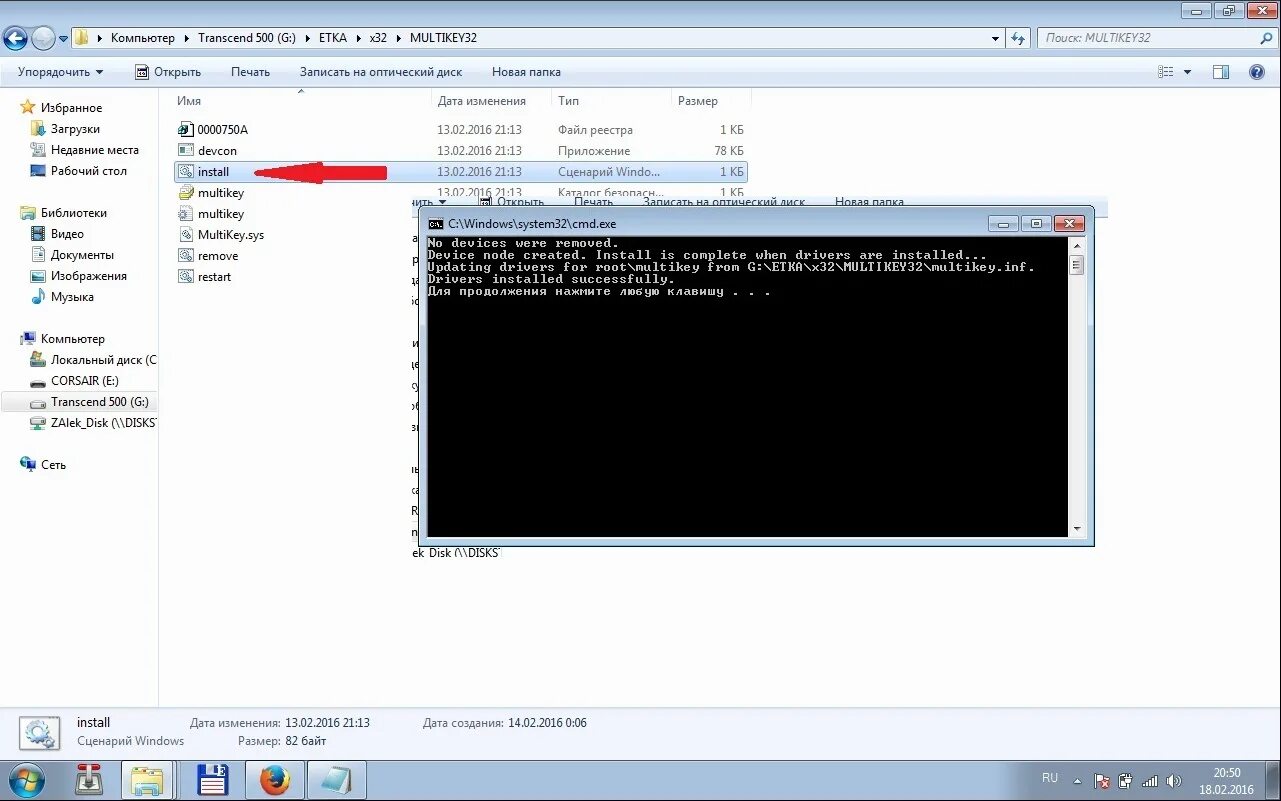Viewport: 1281px width, 801px height.
Task: Show hidden tray icons arrow
Action: tap(1077, 780)
